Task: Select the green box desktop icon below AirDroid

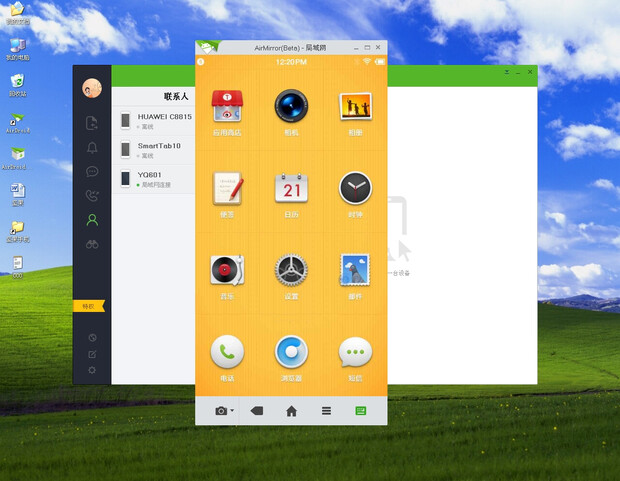Action: point(16,158)
